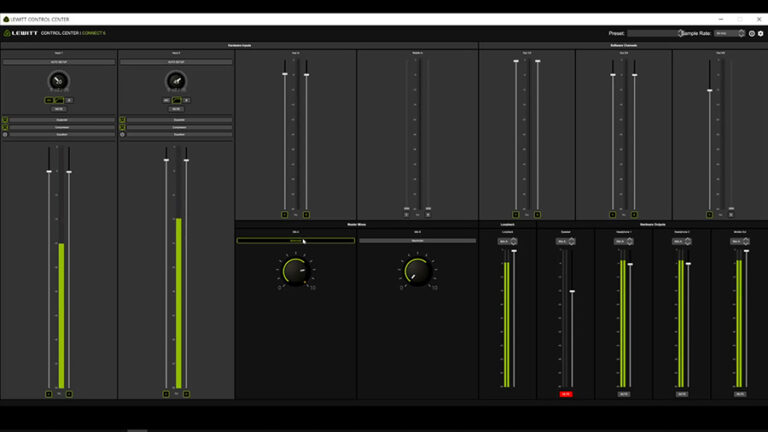Open the Mobile Out mix source dropdown
768x432 pixels.
coord(740,241)
